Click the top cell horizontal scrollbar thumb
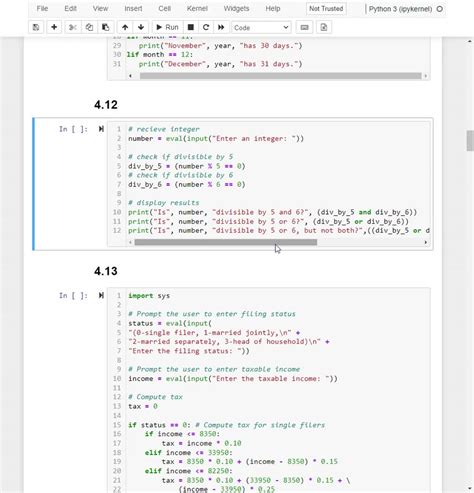Image resolution: width=474 pixels, height=493 pixels. pyautogui.click(x=280, y=76)
